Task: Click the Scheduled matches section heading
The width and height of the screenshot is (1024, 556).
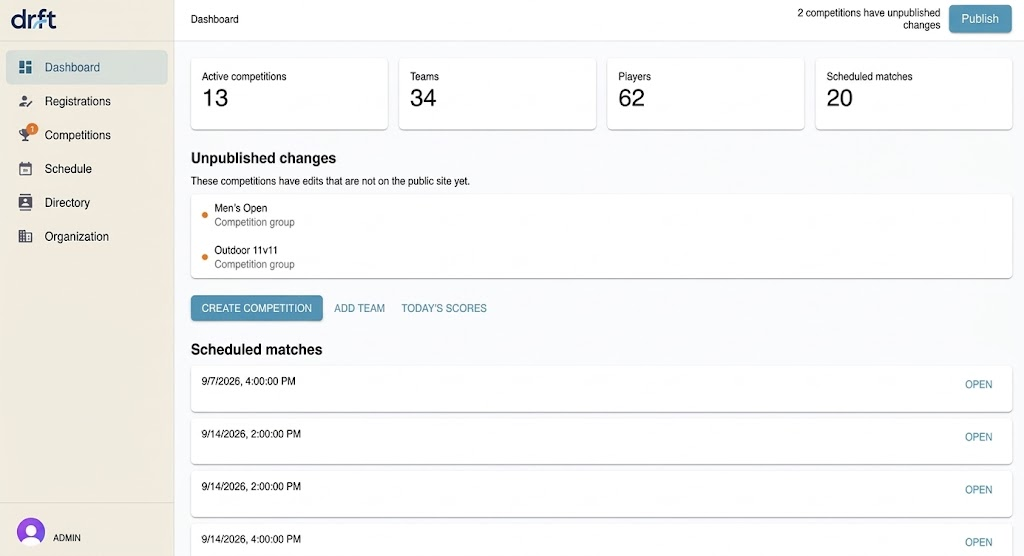Action: pos(257,350)
